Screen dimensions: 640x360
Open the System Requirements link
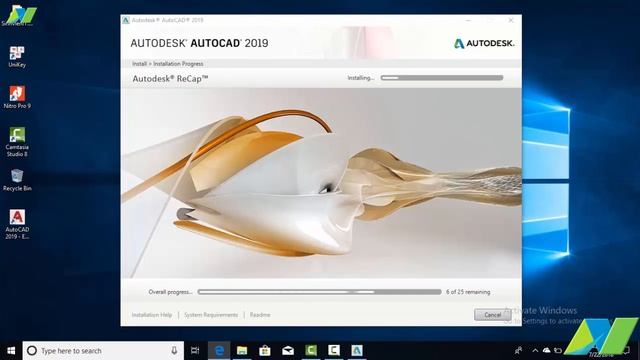pos(211,315)
